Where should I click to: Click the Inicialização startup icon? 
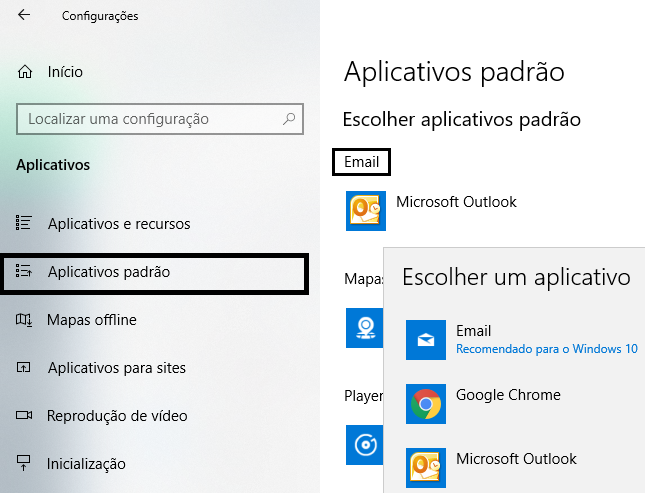coord(23,463)
